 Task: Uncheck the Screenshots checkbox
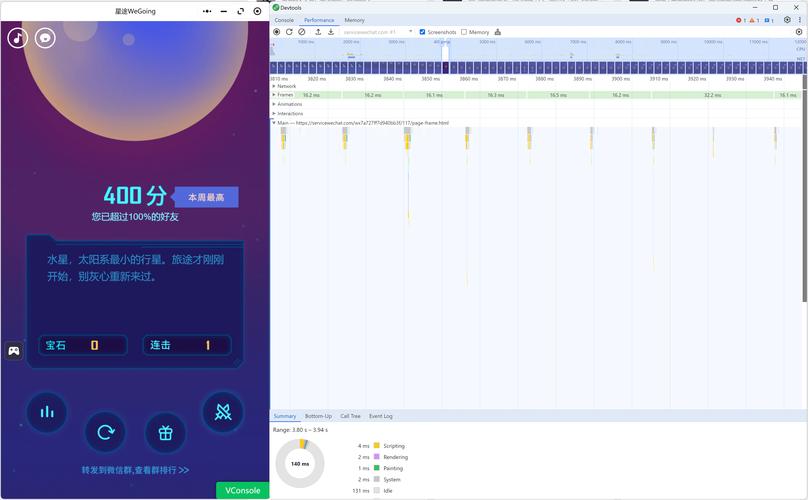pyautogui.click(x=422, y=32)
